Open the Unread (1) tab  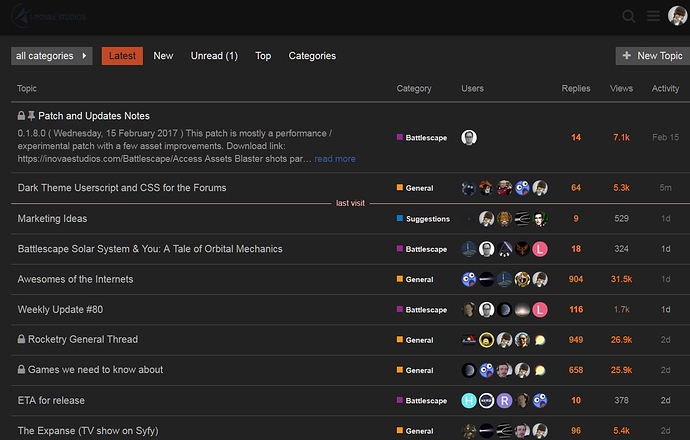click(214, 56)
